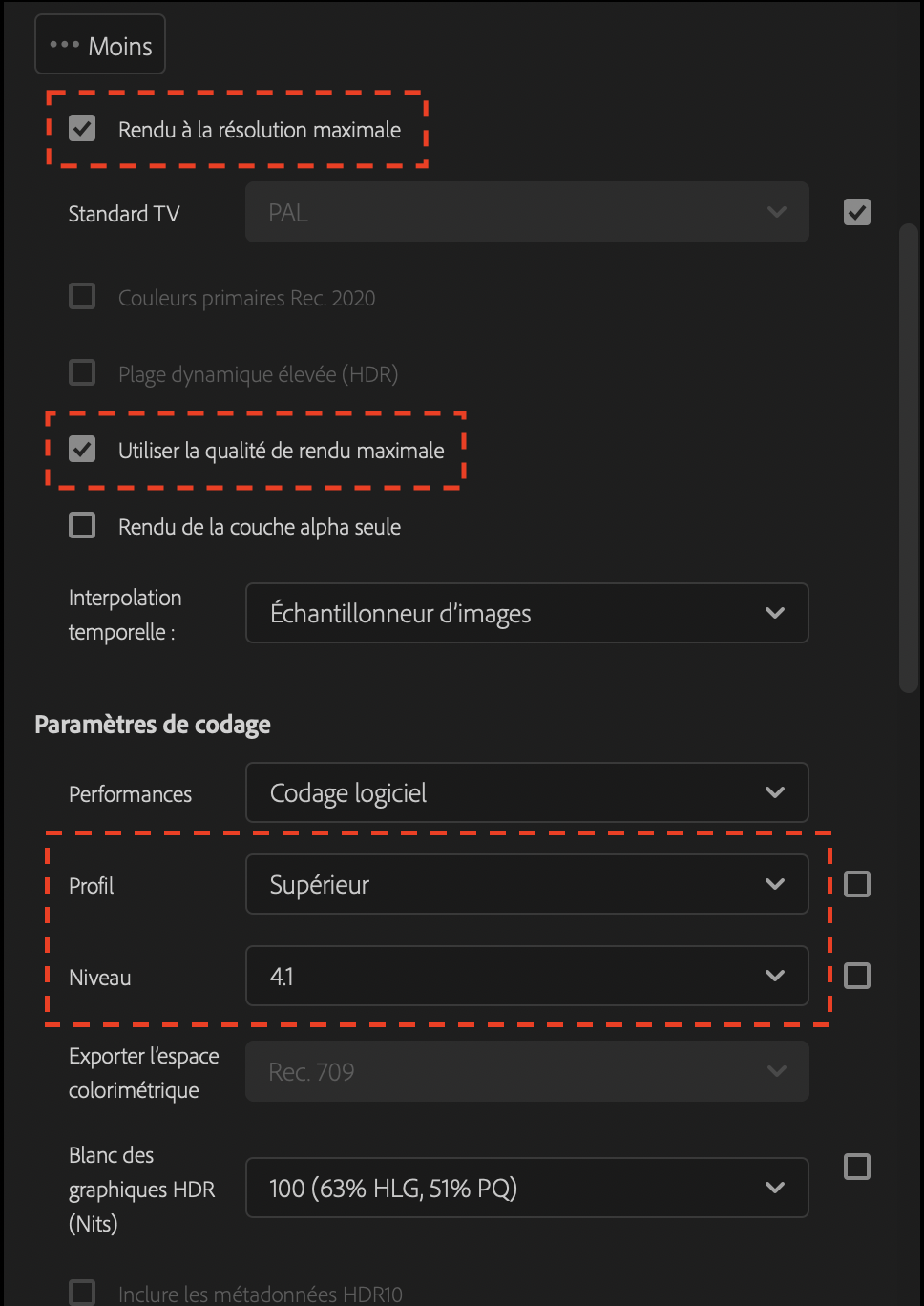Click the chevron on the Profil dropdown

point(775,884)
